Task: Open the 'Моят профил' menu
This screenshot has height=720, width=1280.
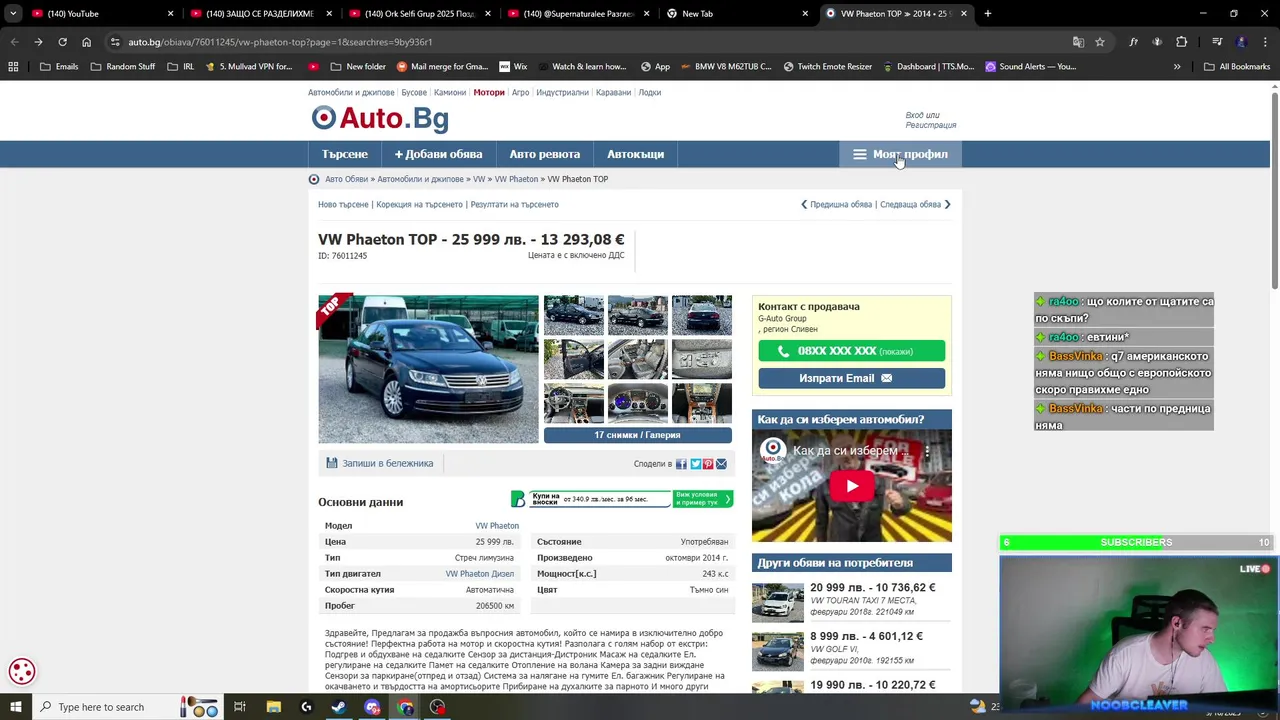Action: pos(900,154)
